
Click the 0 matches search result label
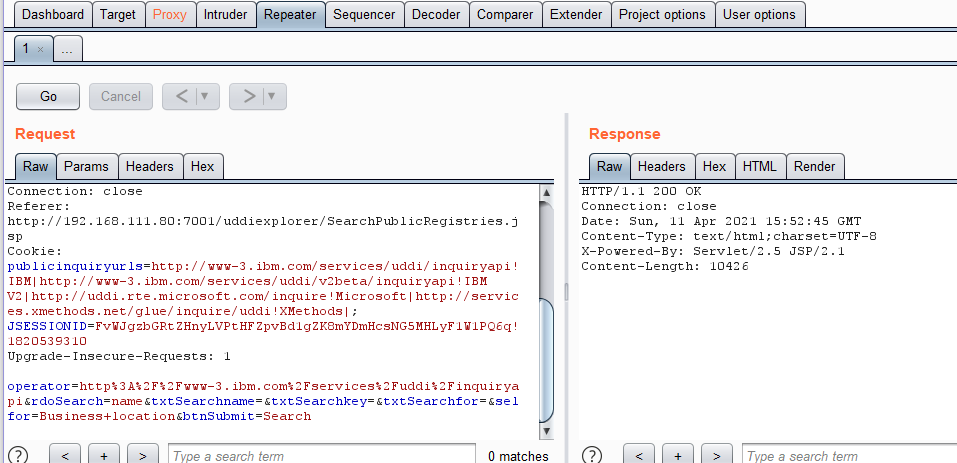tap(518, 456)
